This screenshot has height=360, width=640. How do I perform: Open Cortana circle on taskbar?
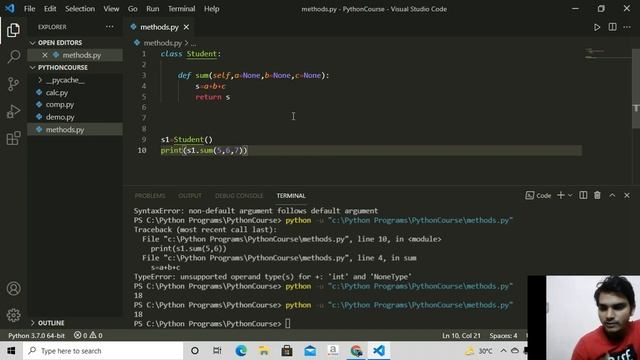pyautogui.click(x=195, y=351)
